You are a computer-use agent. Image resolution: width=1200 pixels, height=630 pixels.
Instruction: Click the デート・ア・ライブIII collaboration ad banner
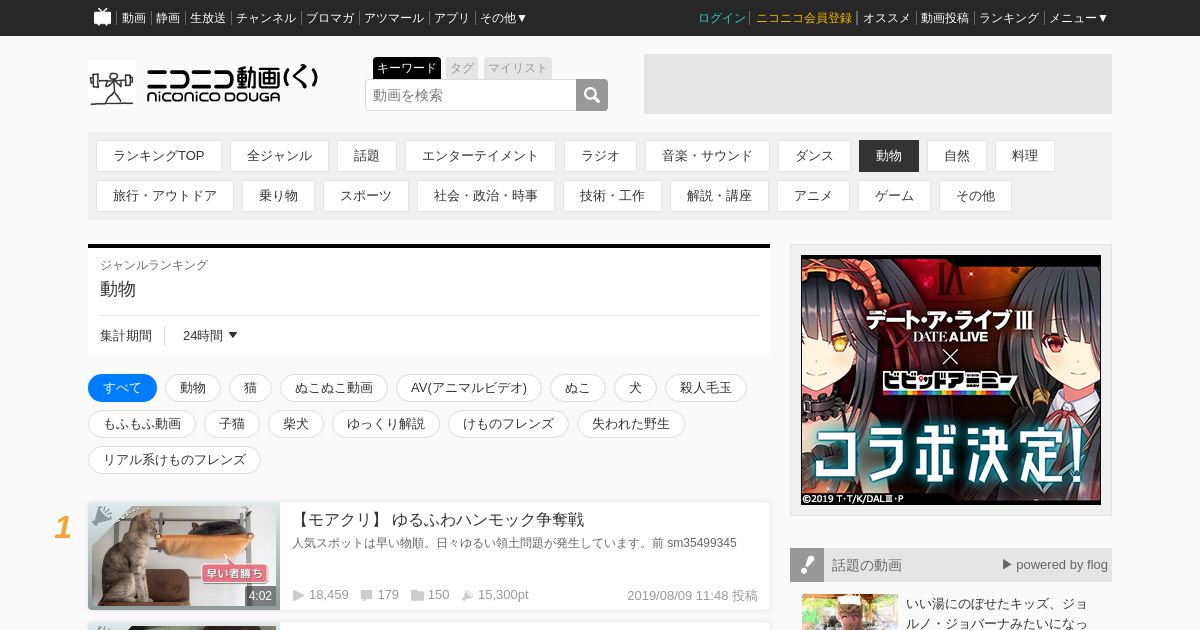pyautogui.click(x=951, y=380)
